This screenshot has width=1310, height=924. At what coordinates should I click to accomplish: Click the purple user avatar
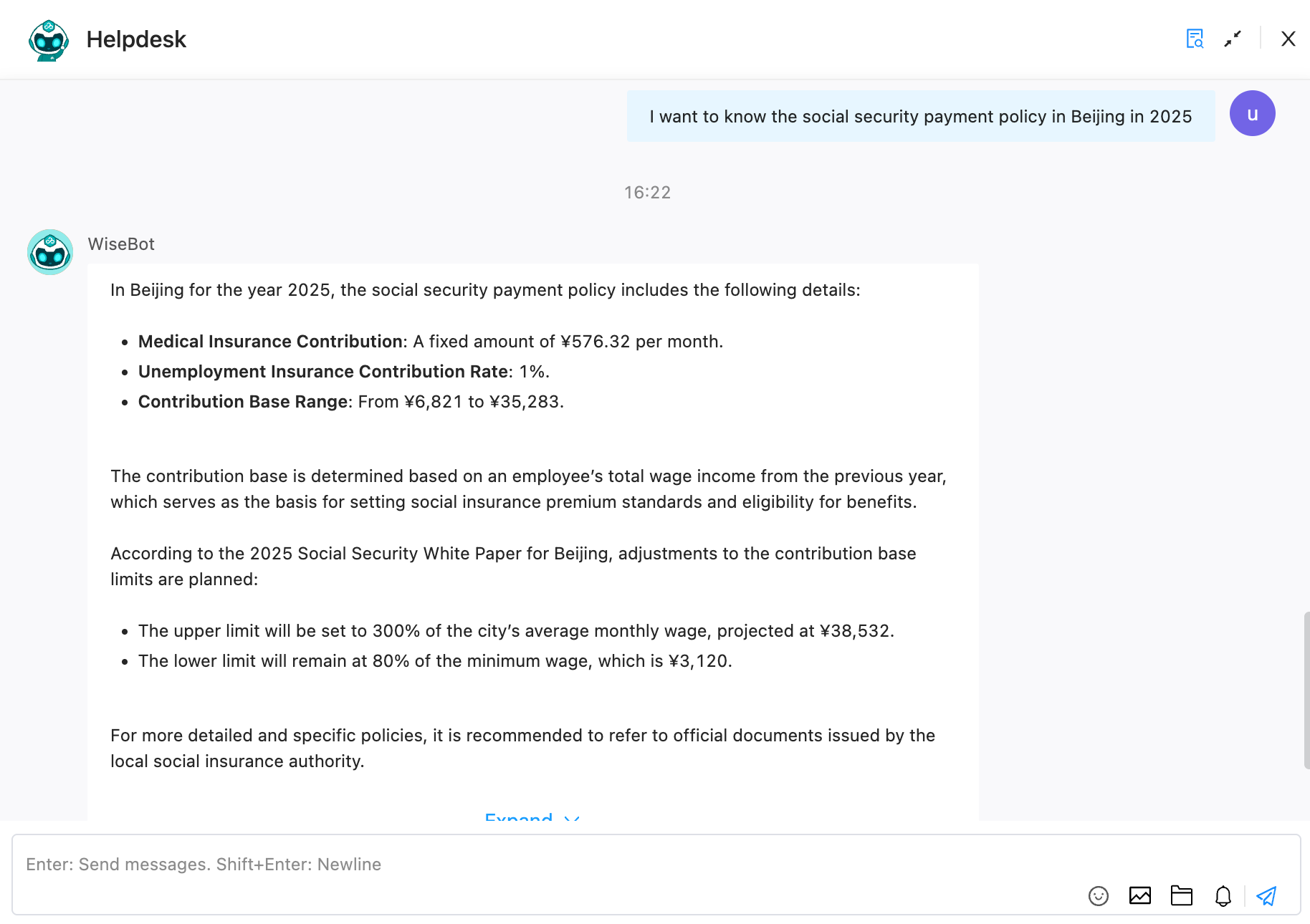[x=1252, y=113]
